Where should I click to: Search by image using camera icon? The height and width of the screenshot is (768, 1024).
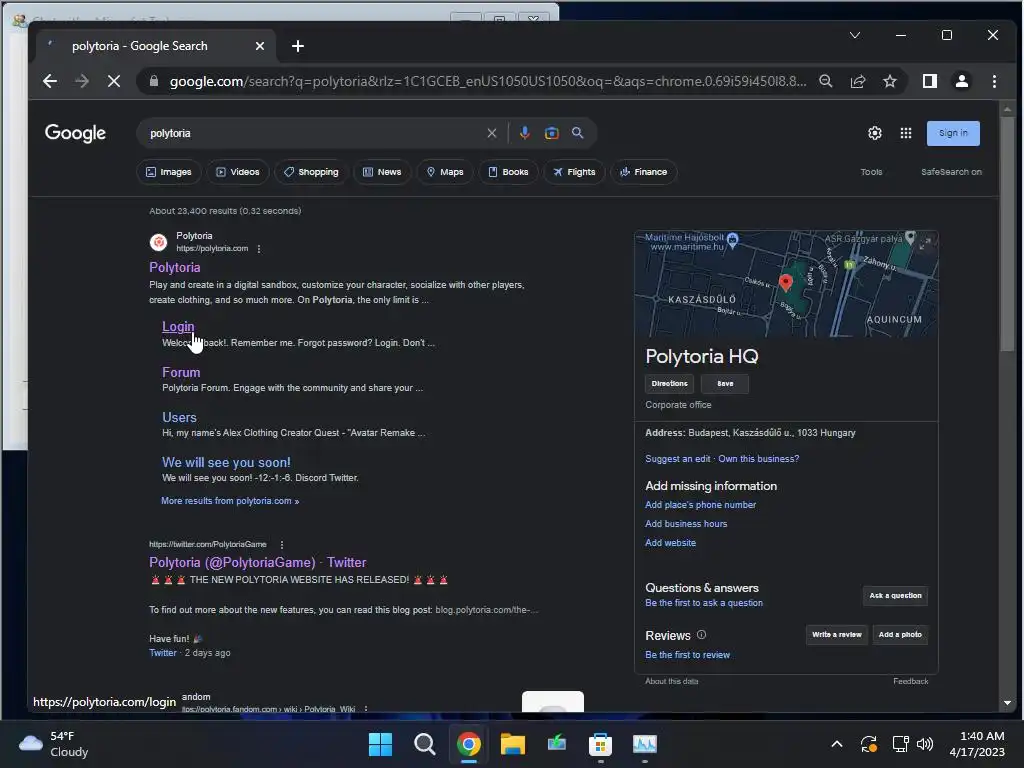point(552,133)
